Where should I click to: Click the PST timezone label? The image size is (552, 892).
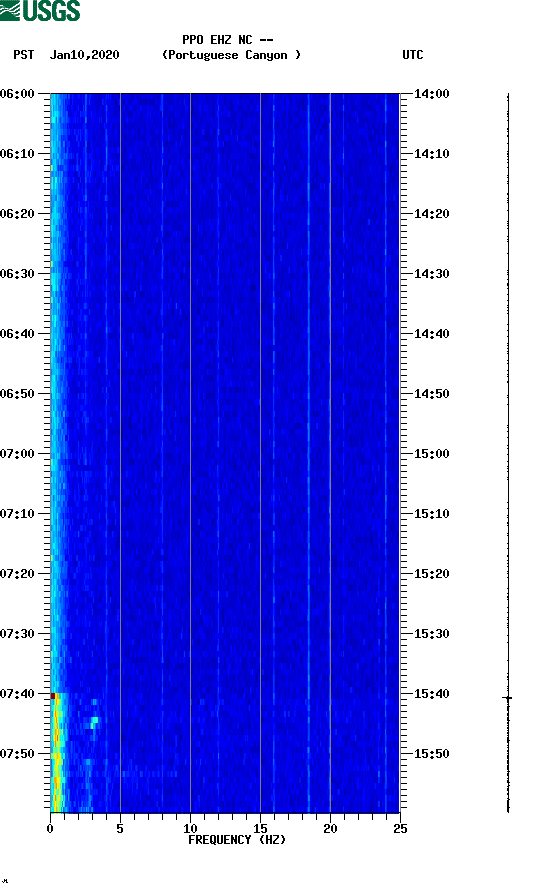24,55
